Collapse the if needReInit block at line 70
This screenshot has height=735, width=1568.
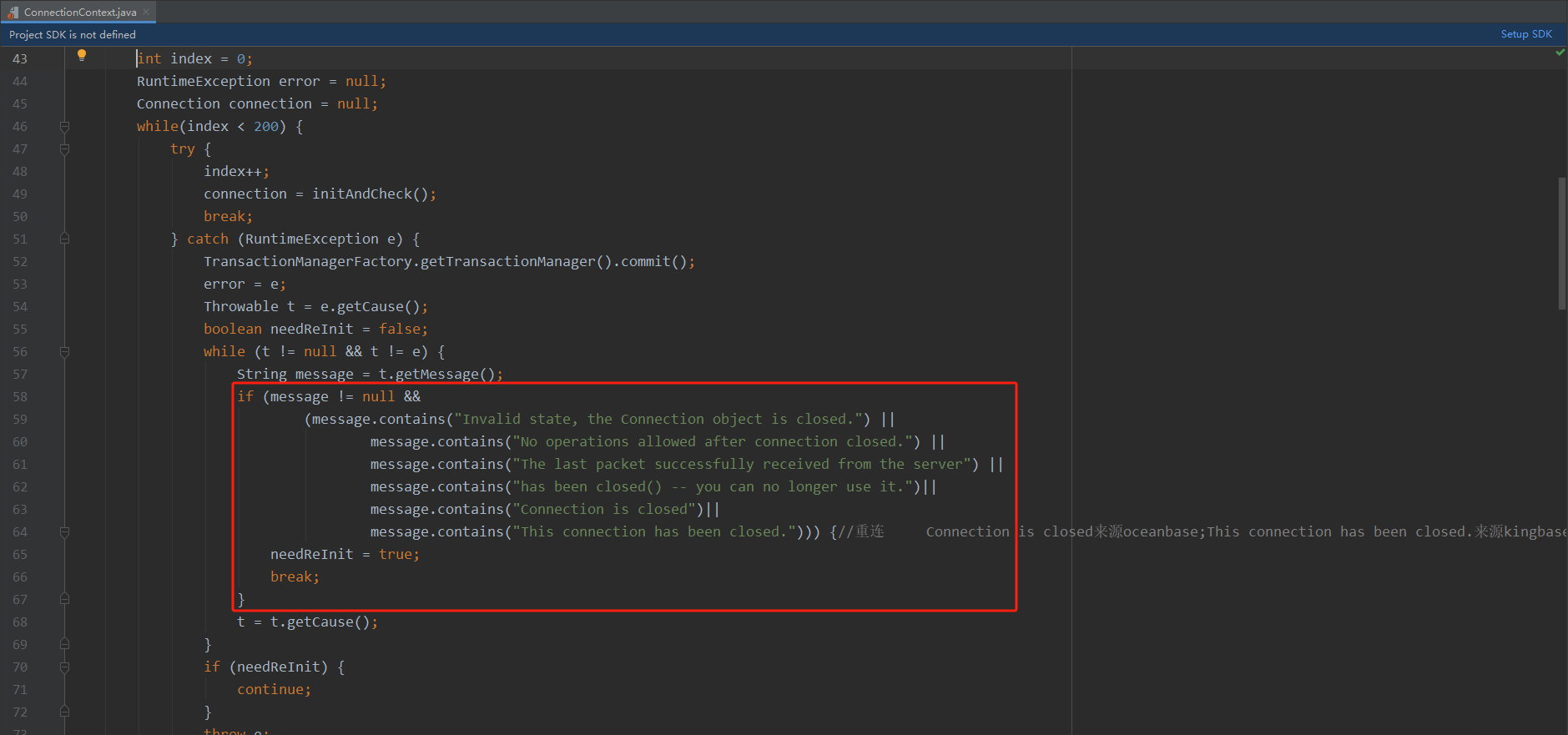(64, 667)
